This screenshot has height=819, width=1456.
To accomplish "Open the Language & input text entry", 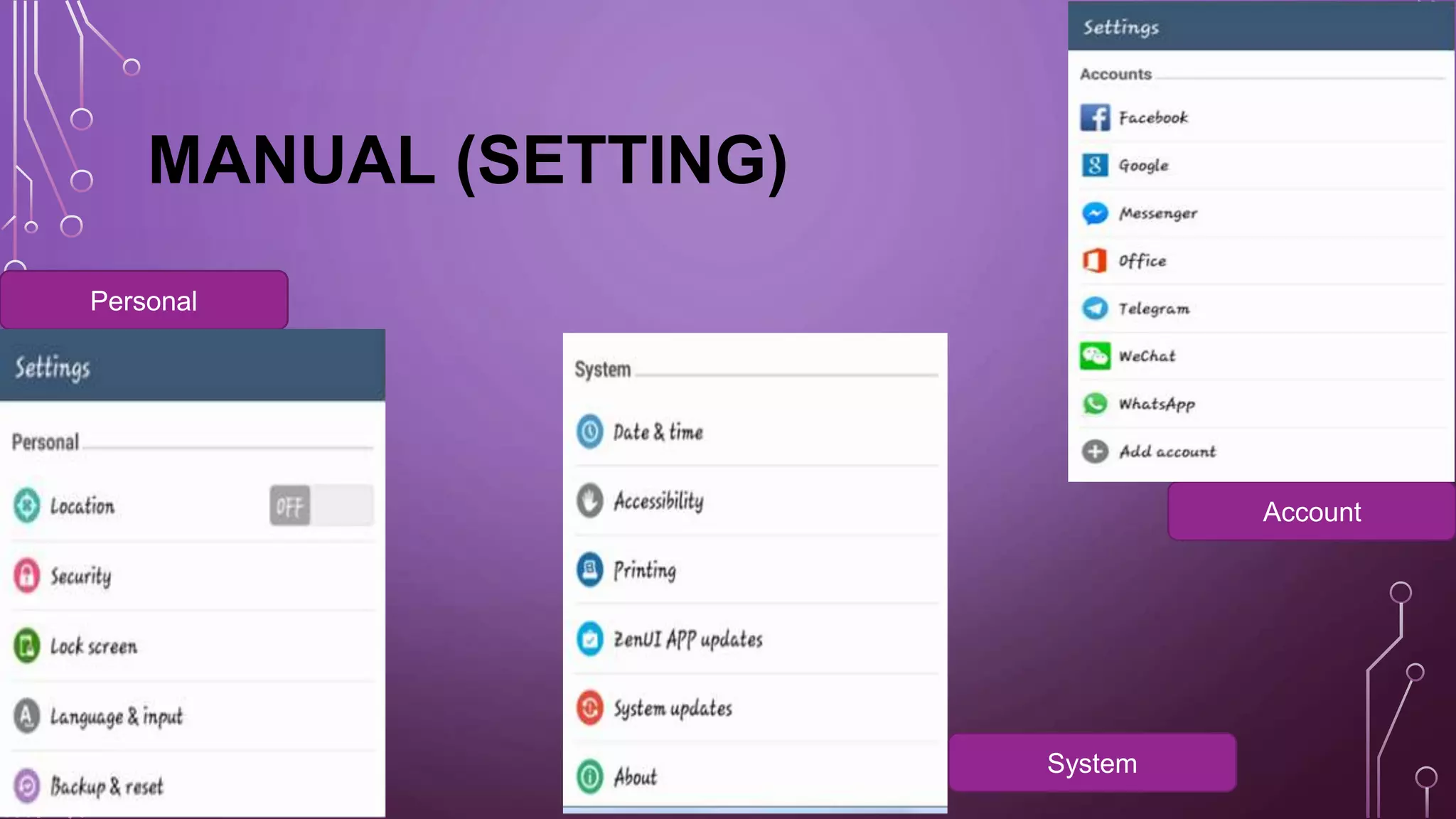I will pos(117,717).
